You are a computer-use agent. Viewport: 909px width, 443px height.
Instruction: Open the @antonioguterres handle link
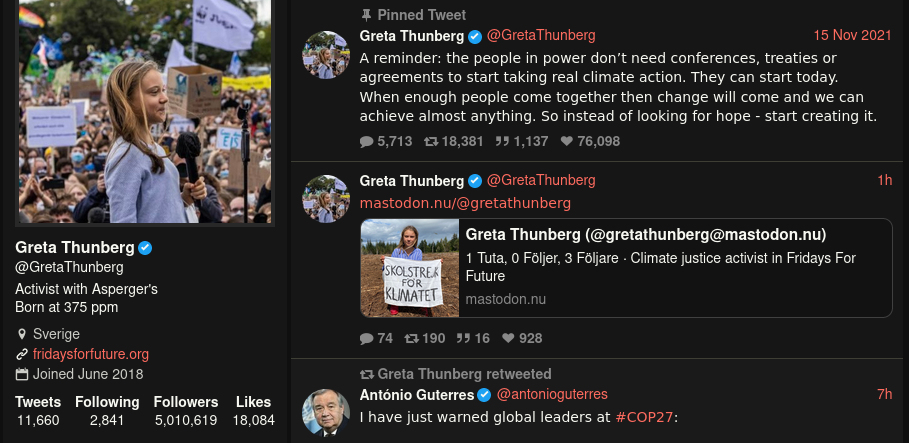tap(552, 394)
